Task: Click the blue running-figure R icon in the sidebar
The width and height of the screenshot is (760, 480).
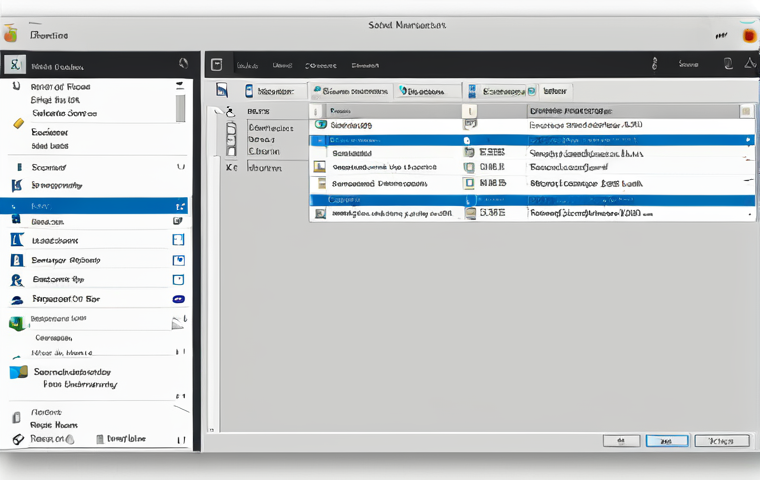Action: (16, 280)
